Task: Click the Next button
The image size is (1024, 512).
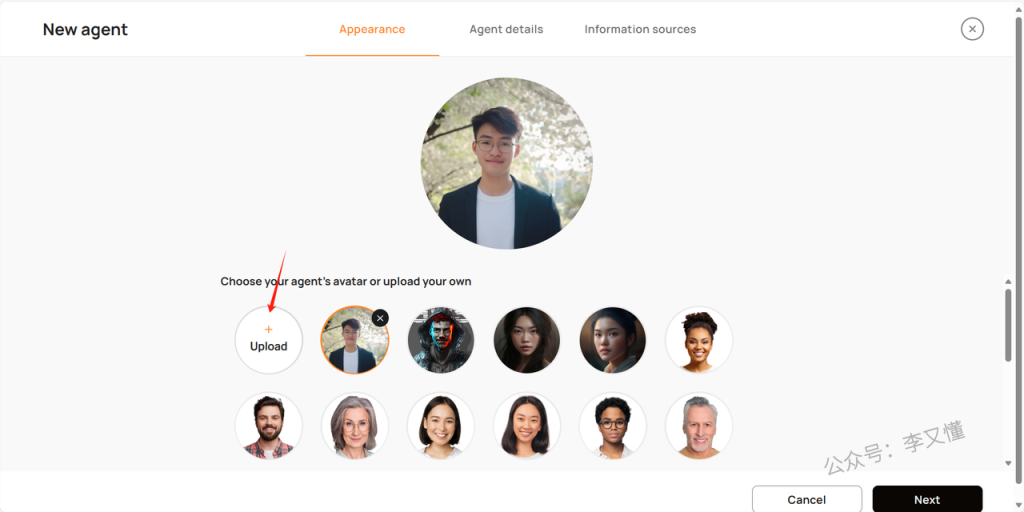Action: click(927, 499)
